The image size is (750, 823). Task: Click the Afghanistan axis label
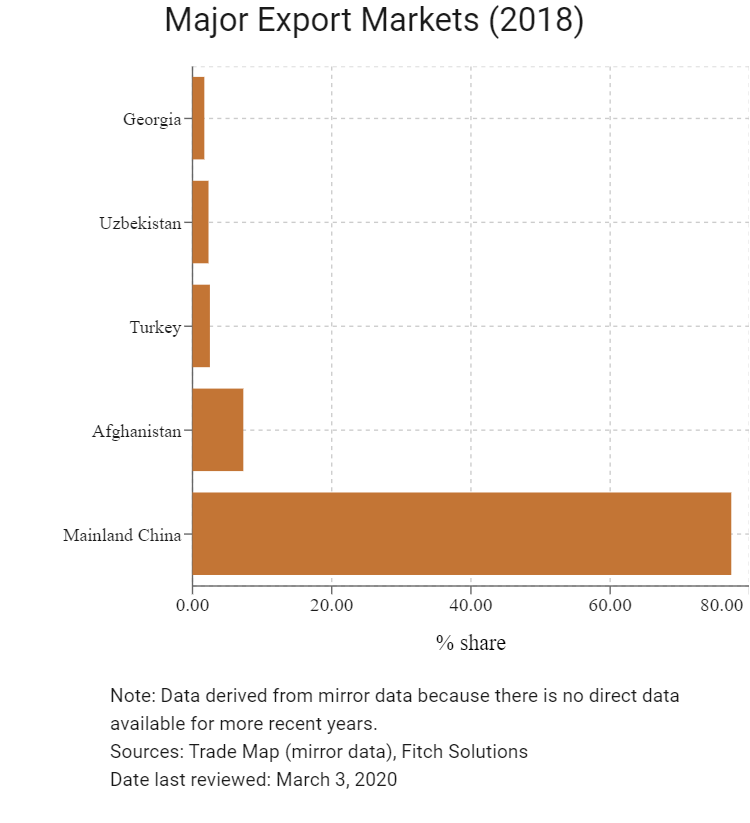(x=136, y=431)
